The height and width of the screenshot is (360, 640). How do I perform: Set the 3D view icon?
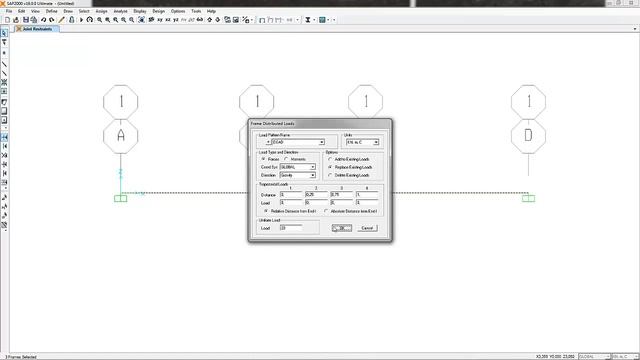pos(151,20)
